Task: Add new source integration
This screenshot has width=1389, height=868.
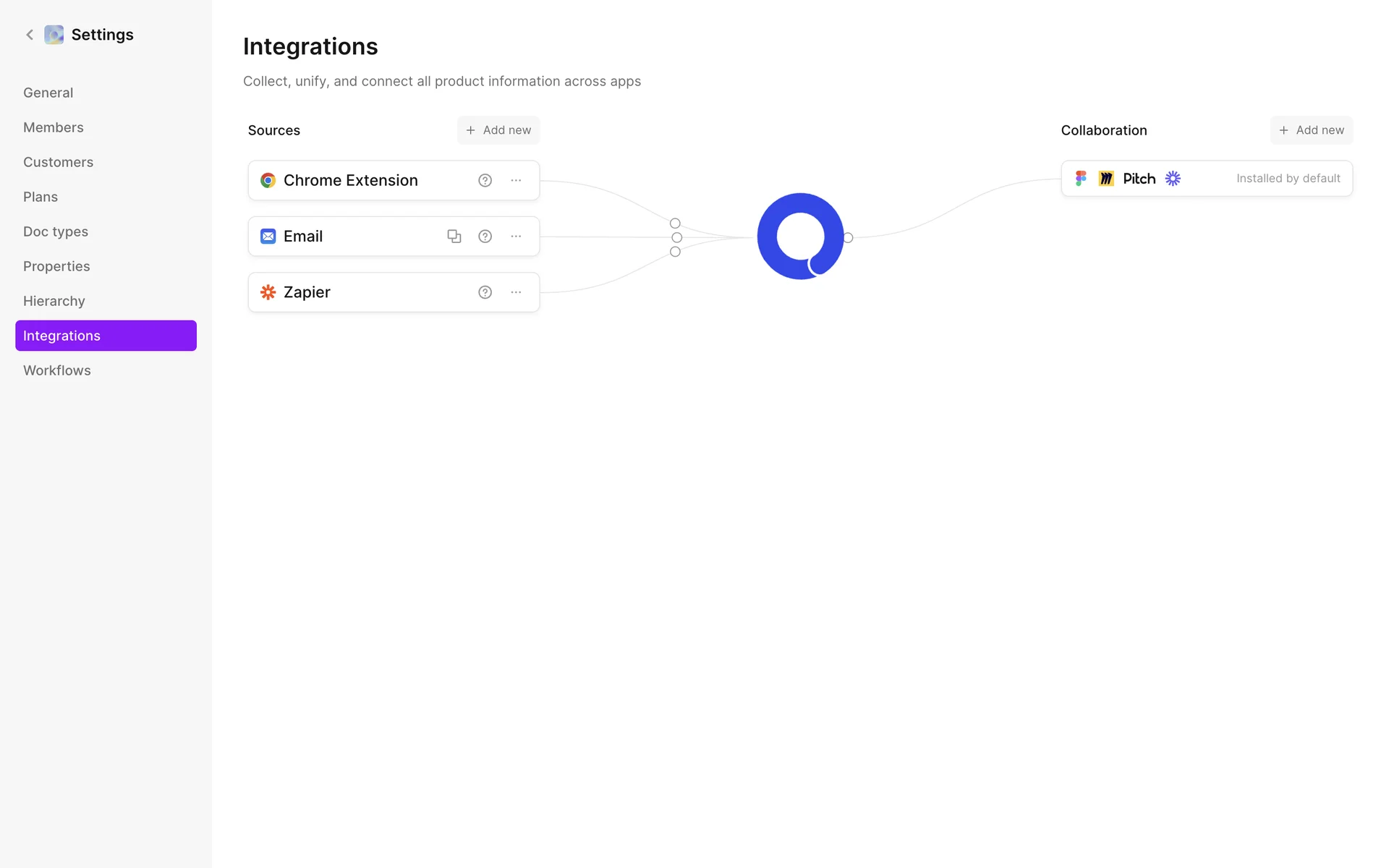Action: (x=498, y=130)
